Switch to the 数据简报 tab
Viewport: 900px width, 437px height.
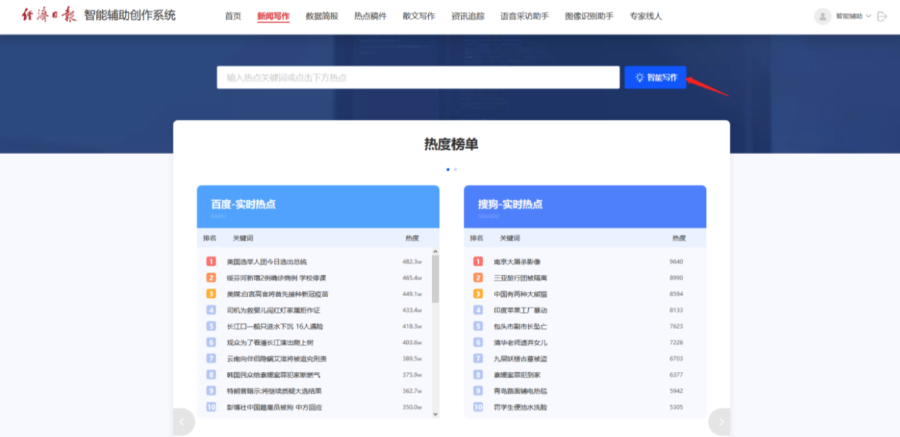pos(321,16)
